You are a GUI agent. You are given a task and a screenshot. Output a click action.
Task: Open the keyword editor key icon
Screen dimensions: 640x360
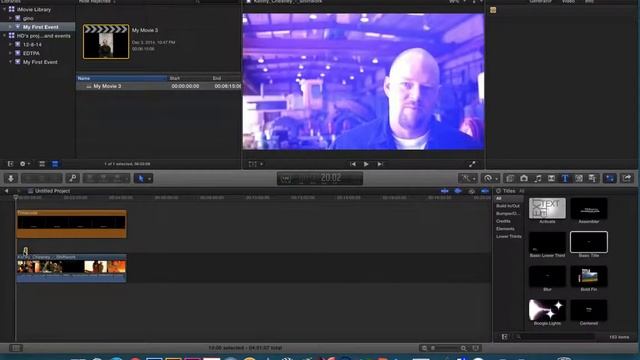pos(73,178)
